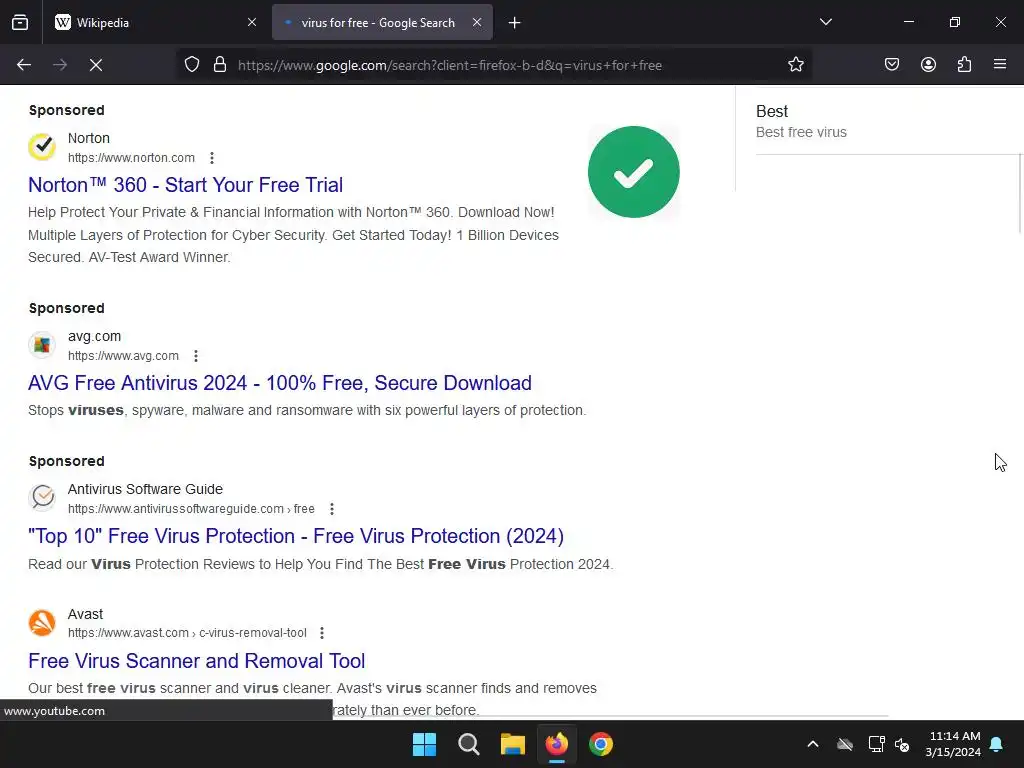This screenshot has width=1024, height=768.
Task: Click the https://www.norton.com URL text
Action: coord(131,158)
